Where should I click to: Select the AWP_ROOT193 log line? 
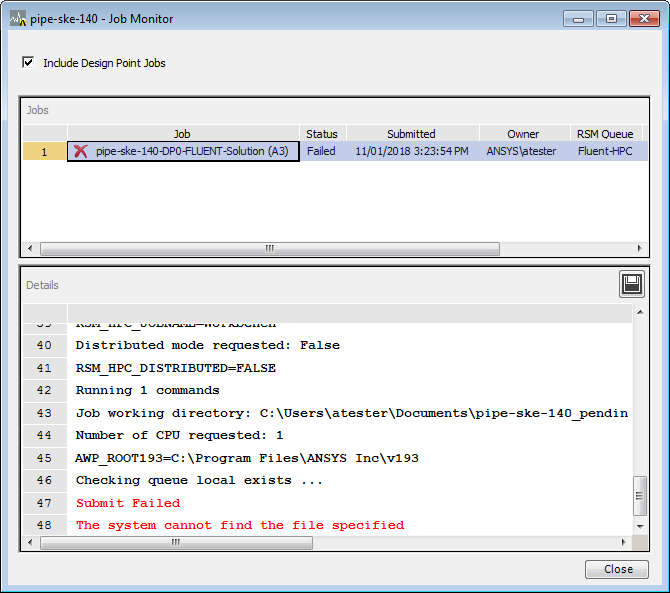point(350,458)
